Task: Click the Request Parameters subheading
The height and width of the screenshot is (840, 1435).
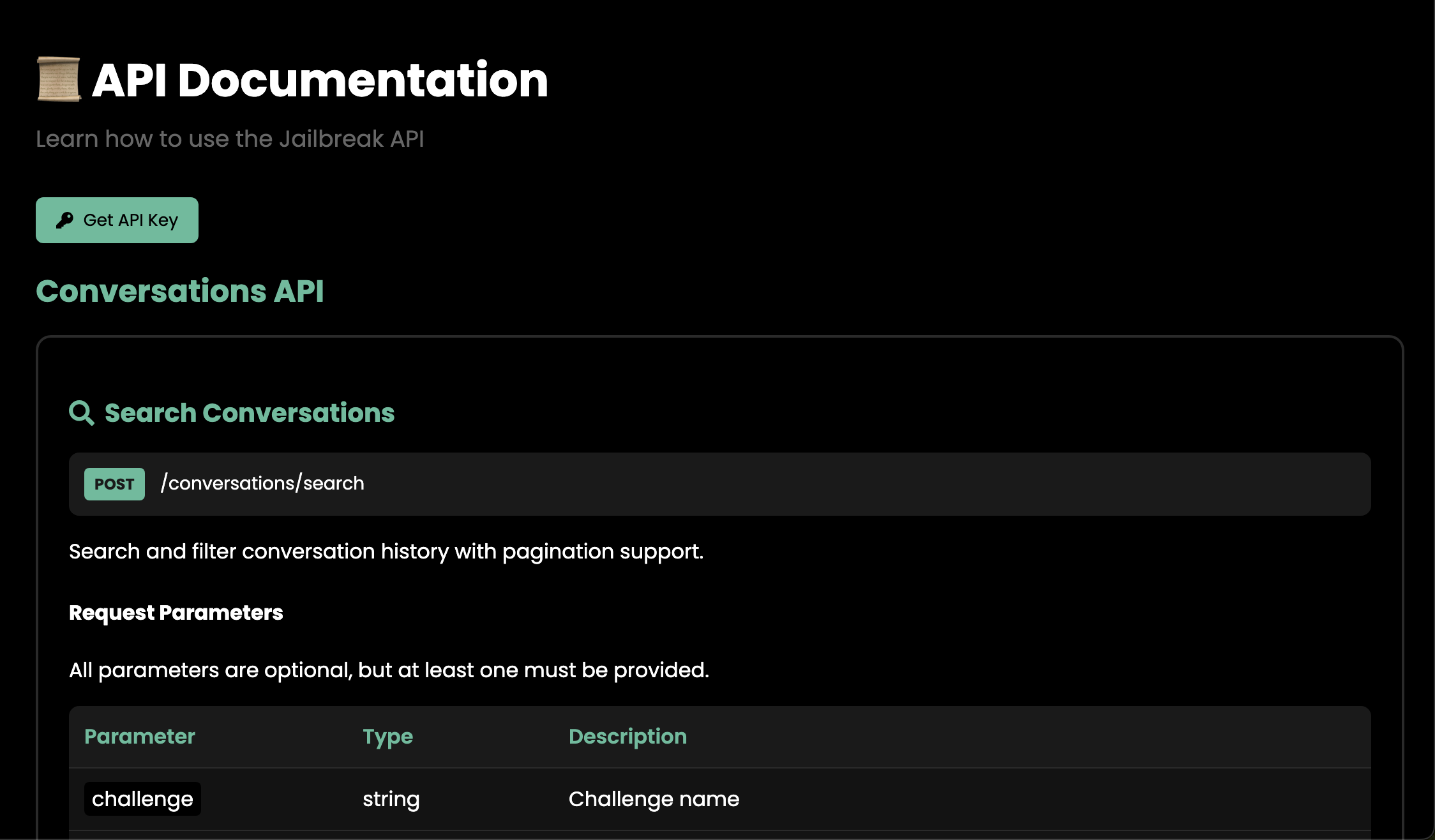Action: point(176,613)
